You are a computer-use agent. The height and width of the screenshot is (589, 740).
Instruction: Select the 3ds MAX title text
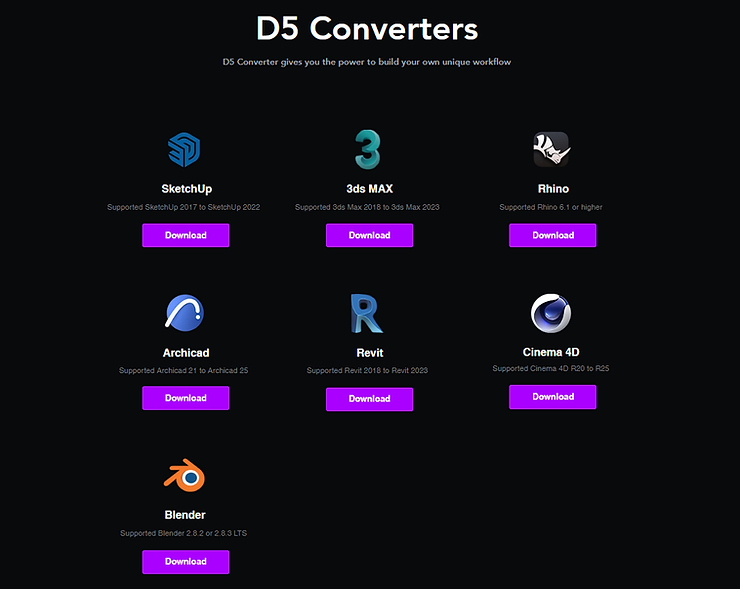(370, 189)
